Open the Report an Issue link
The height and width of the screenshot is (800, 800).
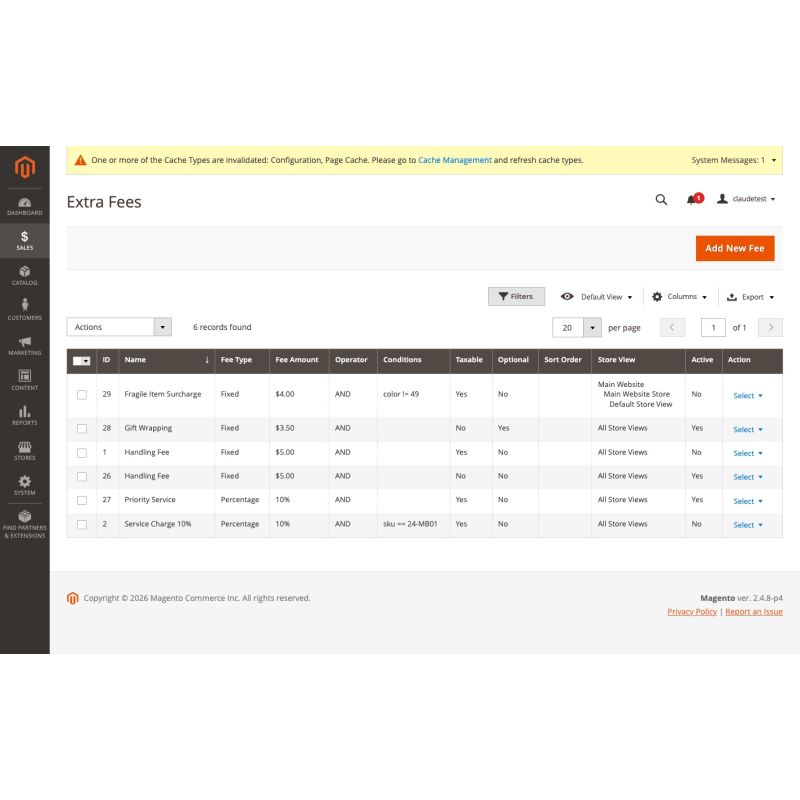pyautogui.click(x=754, y=612)
